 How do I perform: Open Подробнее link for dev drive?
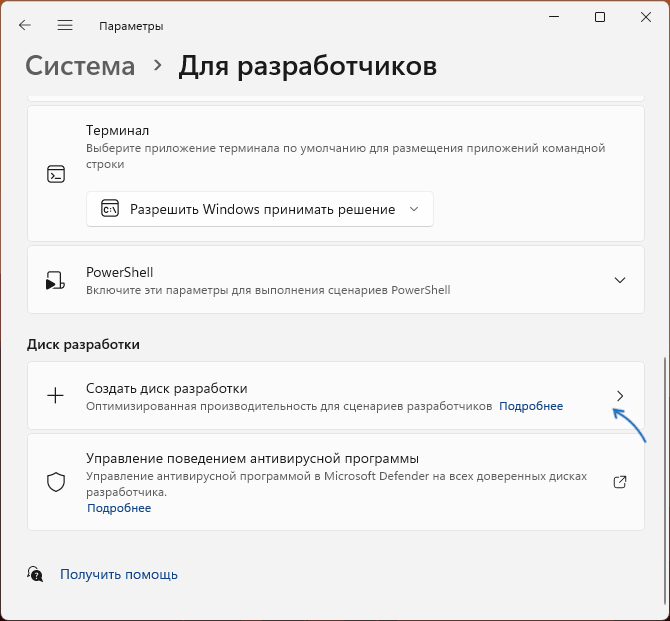point(531,406)
